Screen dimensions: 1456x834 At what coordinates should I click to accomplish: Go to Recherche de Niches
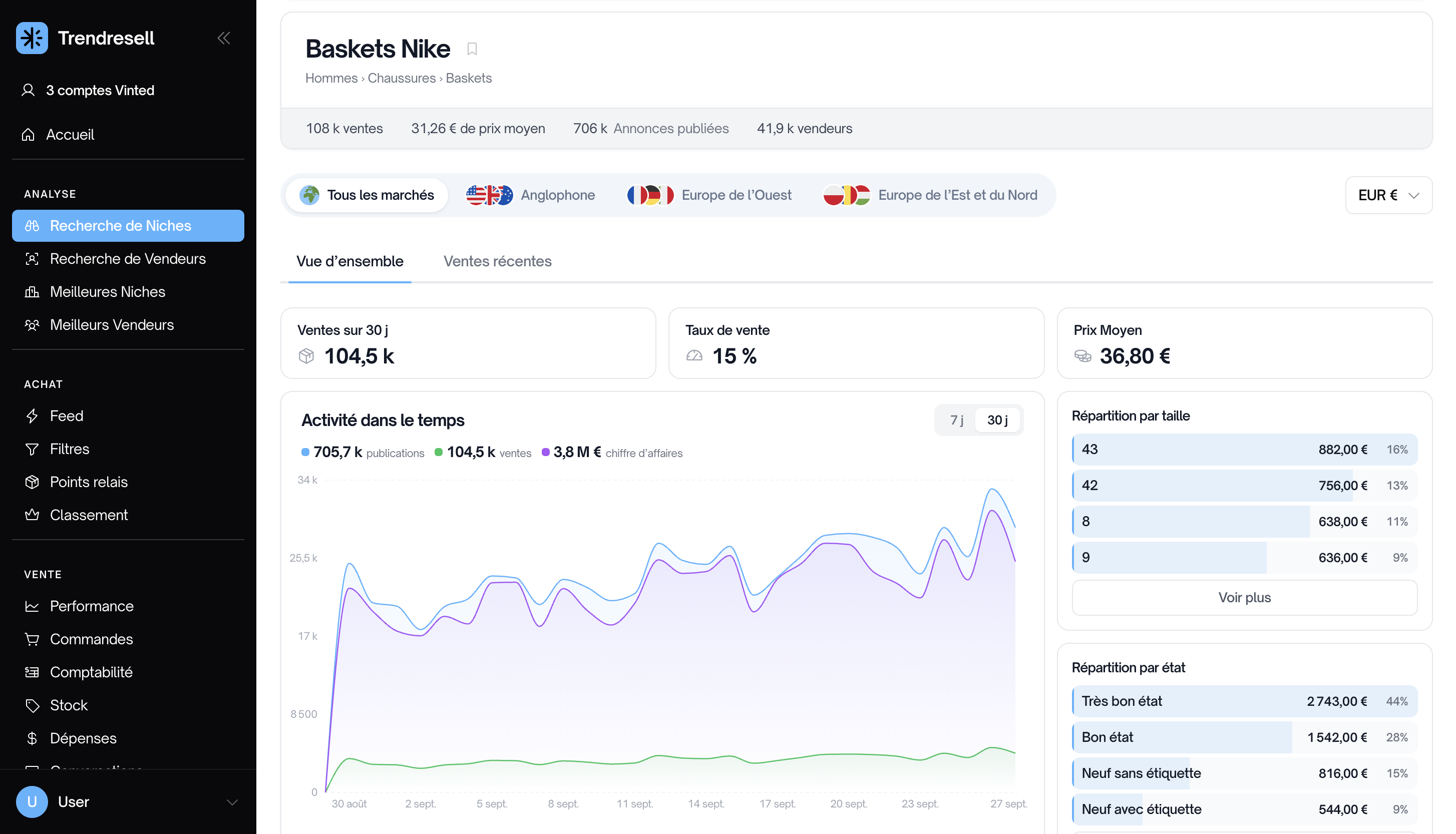pos(128,226)
